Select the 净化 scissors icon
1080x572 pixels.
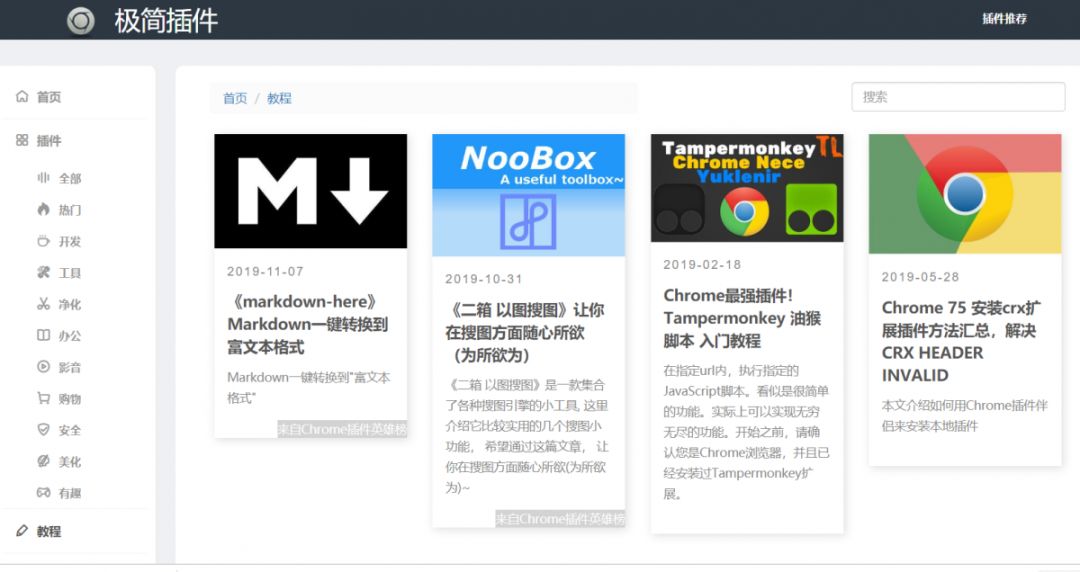(x=43, y=304)
